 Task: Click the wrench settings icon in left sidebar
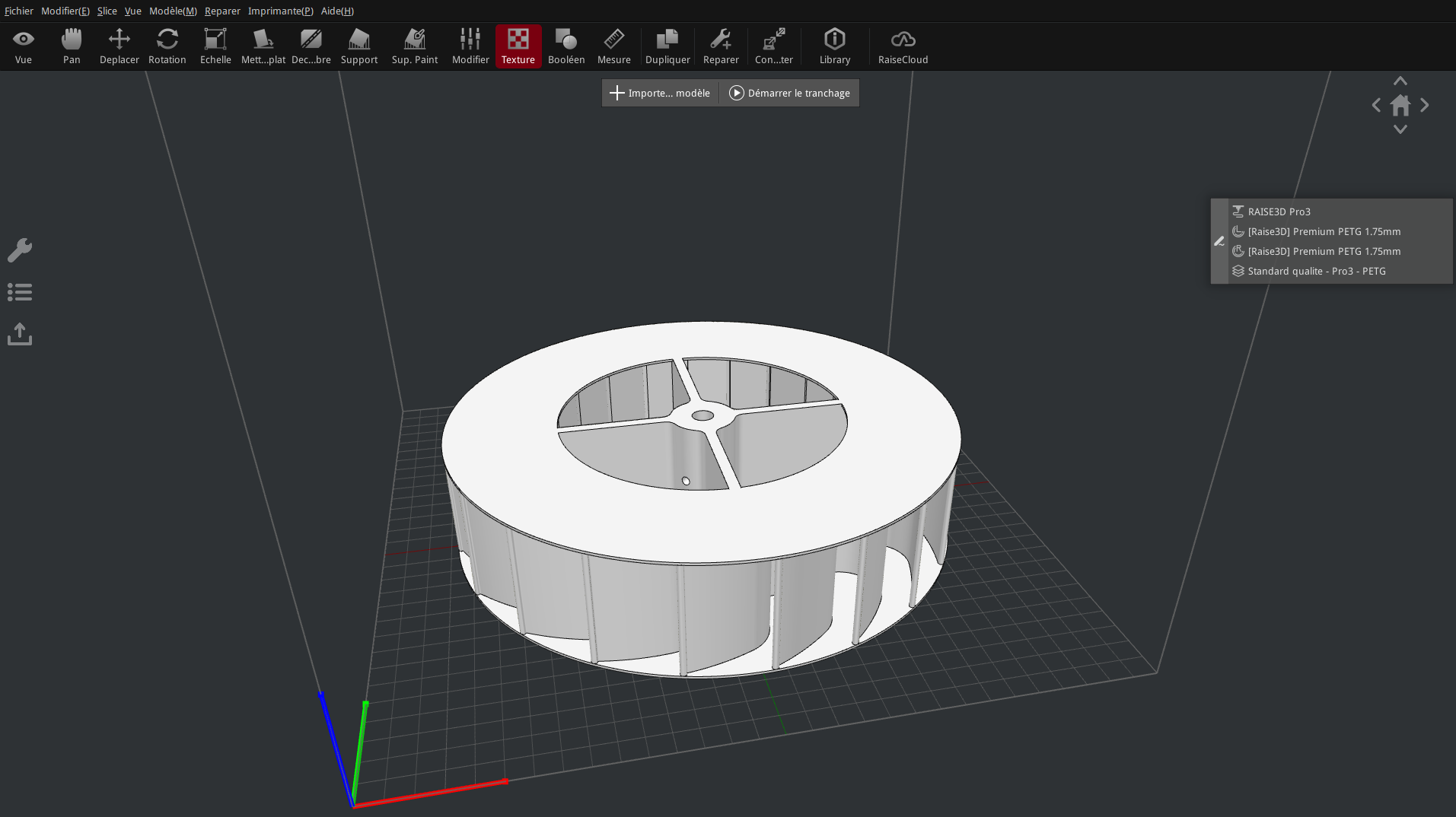click(x=20, y=250)
